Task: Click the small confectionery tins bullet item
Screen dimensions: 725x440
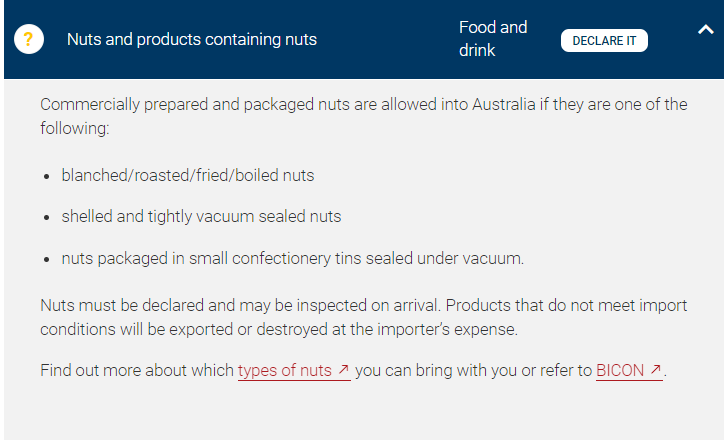Action: pos(293,258)
